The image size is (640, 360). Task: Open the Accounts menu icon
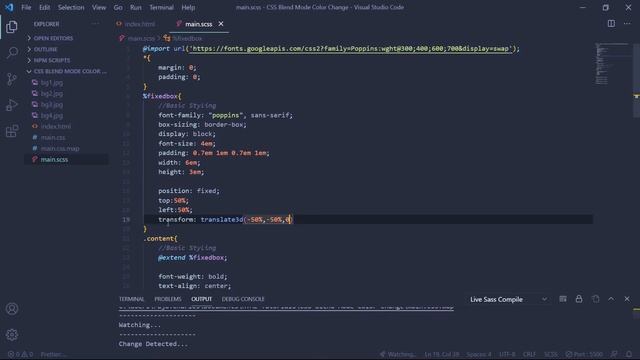pyautogui.click(x=12, y=309)
